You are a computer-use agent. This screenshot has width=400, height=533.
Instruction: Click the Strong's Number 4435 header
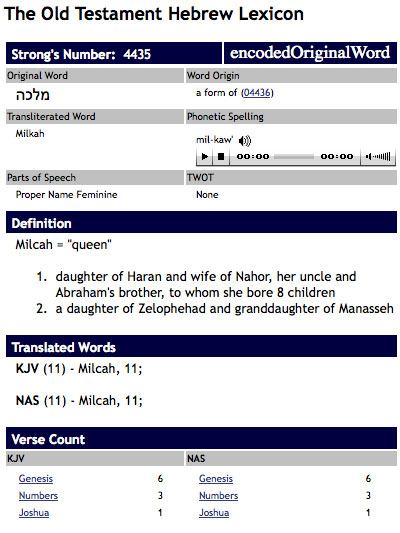[x=114, y=53]
